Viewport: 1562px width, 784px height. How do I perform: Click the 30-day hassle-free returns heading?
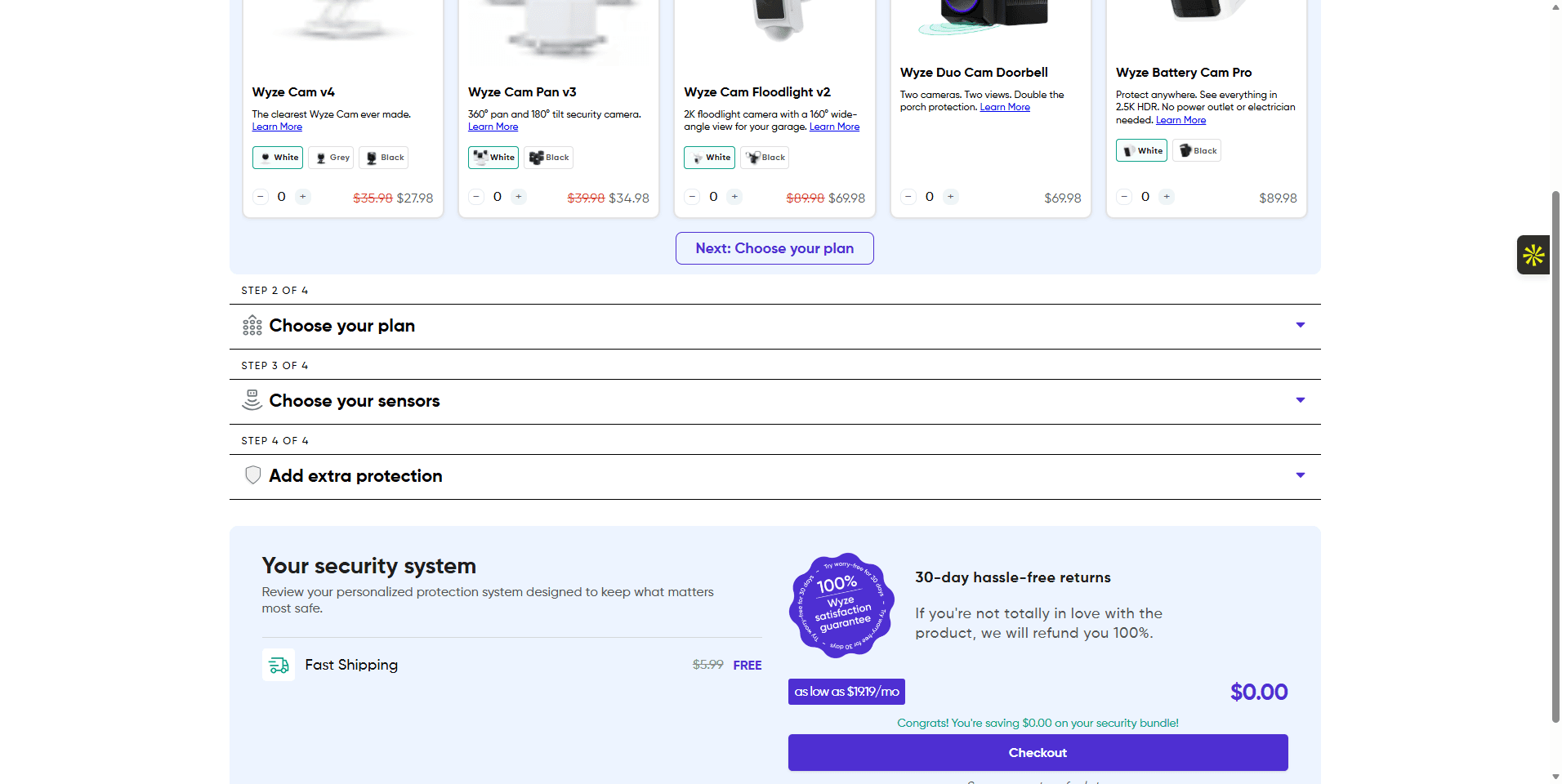(x=1013, y=577)
